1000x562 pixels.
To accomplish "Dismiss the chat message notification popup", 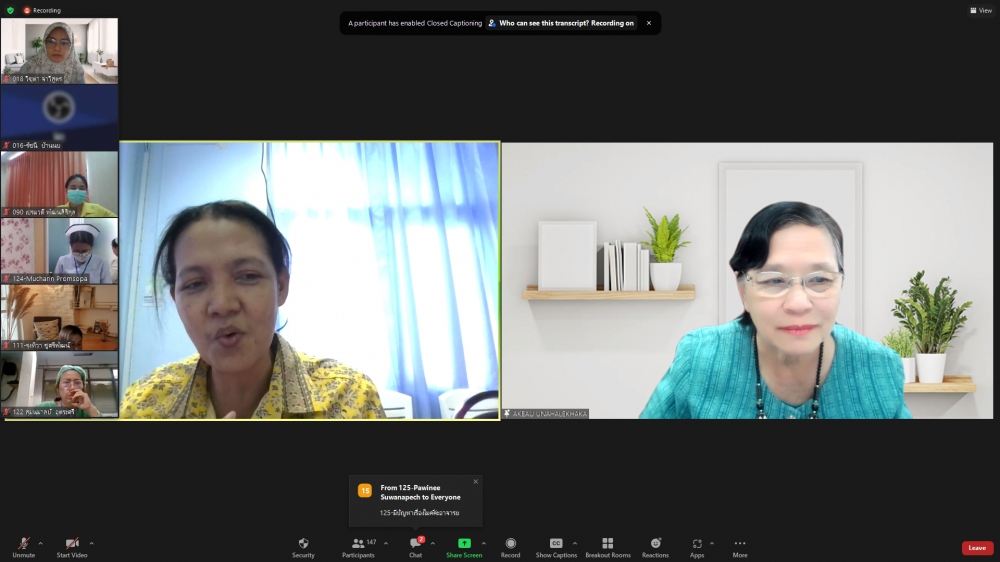I will pos(475,482).
